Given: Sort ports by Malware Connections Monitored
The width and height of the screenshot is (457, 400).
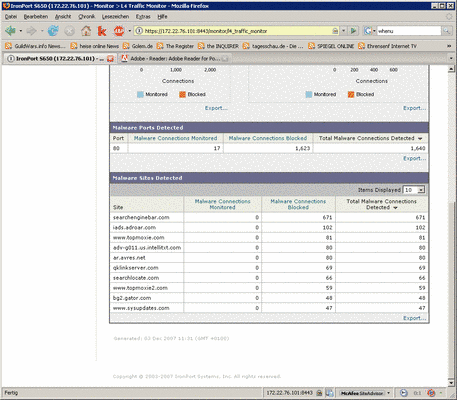Looking at the screenshot, I should click(175, 138).
